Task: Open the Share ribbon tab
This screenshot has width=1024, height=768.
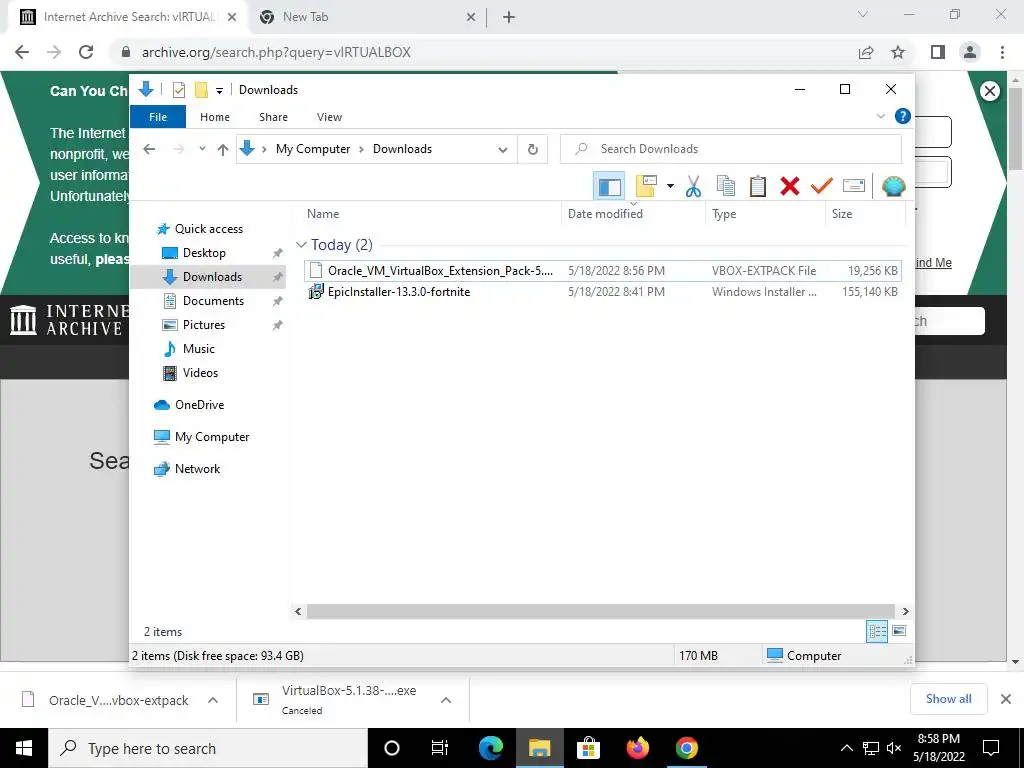Action: (273, 117)
